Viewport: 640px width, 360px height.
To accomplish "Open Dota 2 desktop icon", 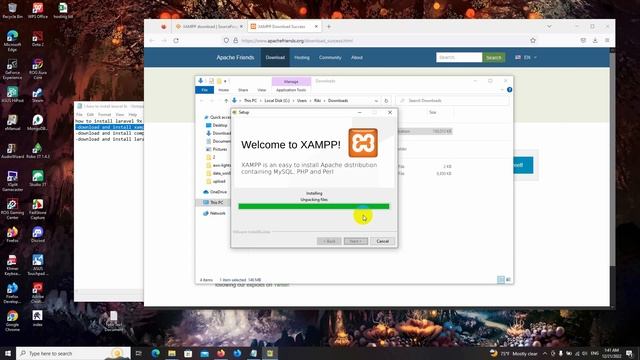I will click(38, 39).
